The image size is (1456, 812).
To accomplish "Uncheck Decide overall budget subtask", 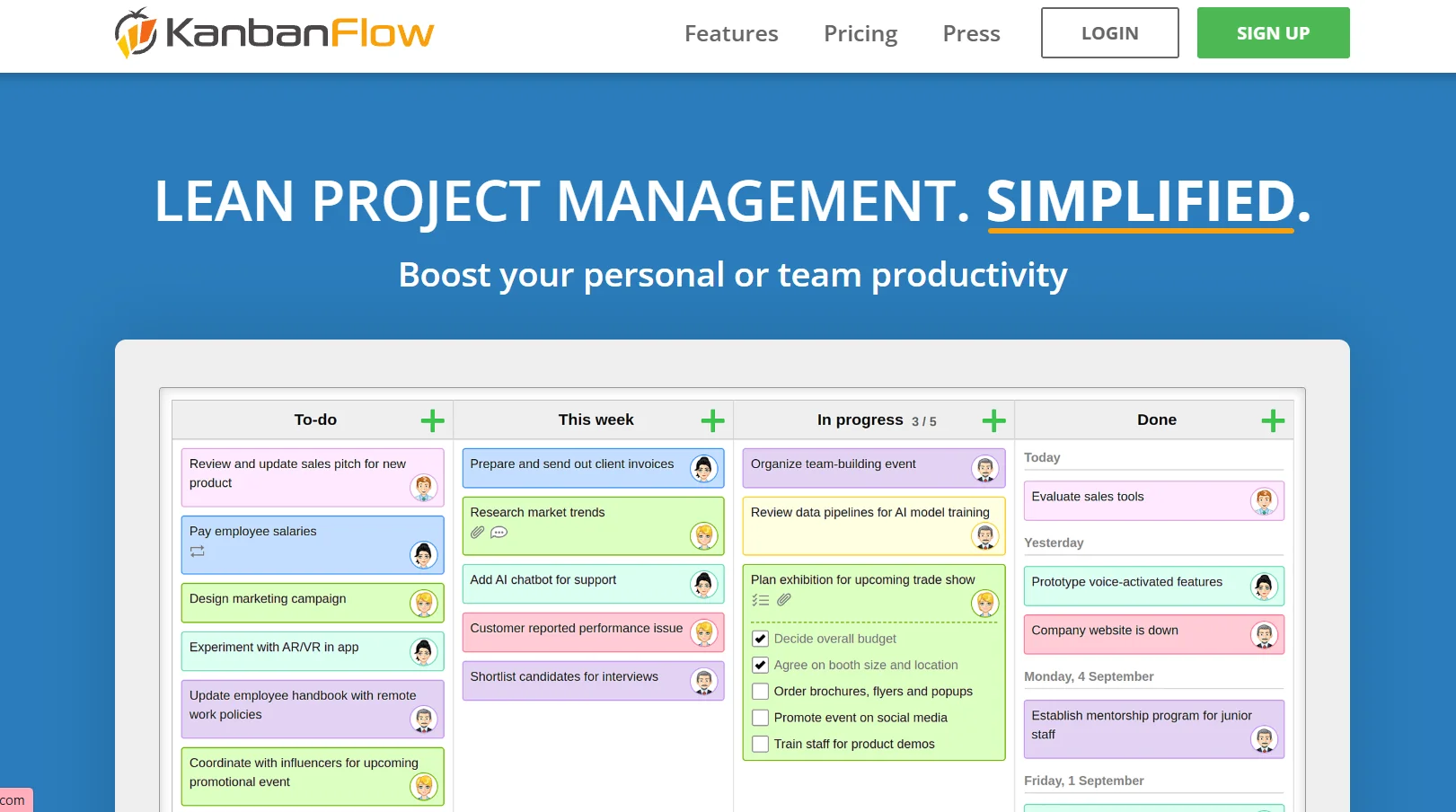I will click(x=761, y=639).
